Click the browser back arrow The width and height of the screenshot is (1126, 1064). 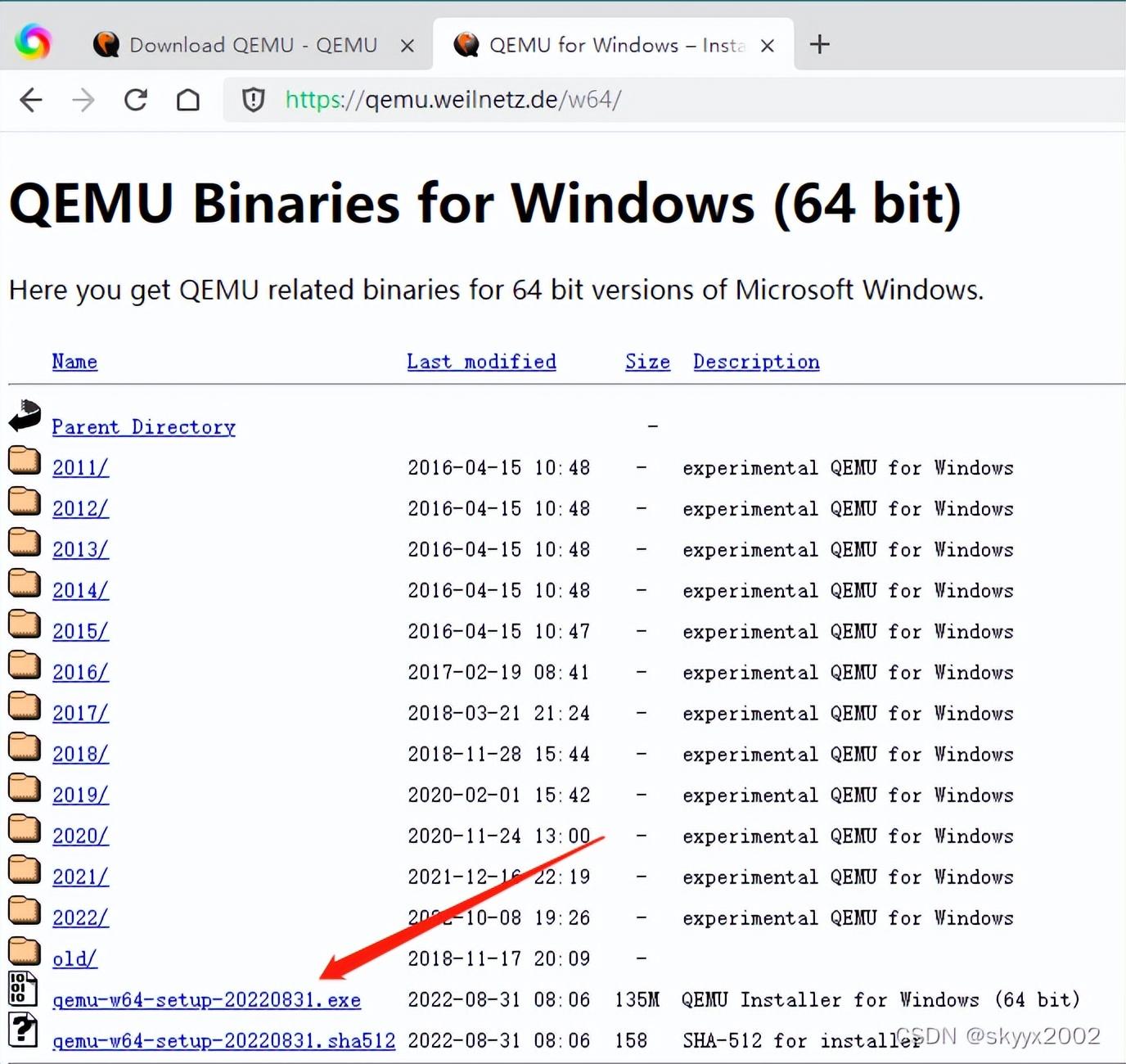pyautogui.click(x=31, y=100)
